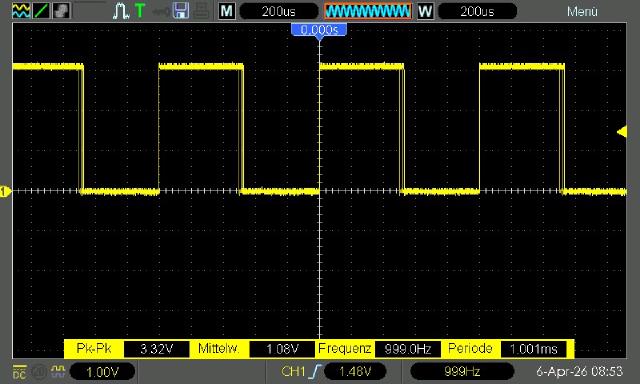The height and width of the screenshot is (384, 640).
Task: Click the channel 1 ground reference marker
Action: click(x=5, y=191)
